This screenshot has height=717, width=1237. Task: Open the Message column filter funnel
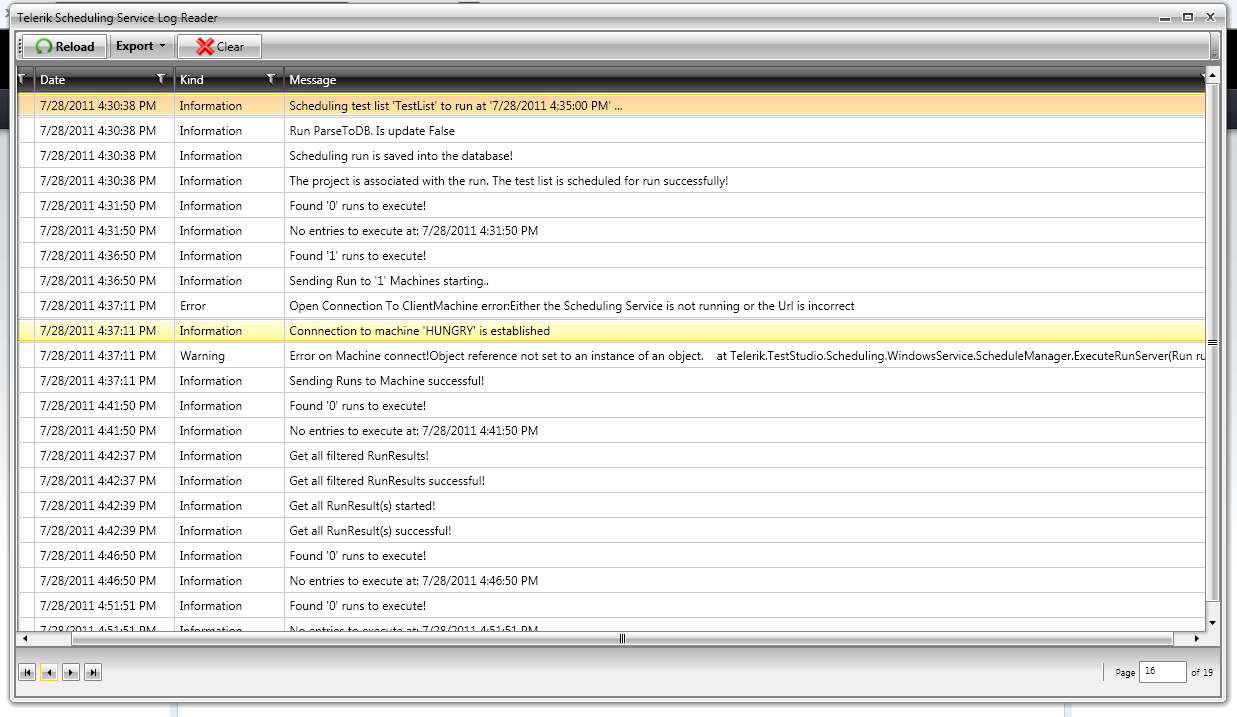tap(1203, 79)
